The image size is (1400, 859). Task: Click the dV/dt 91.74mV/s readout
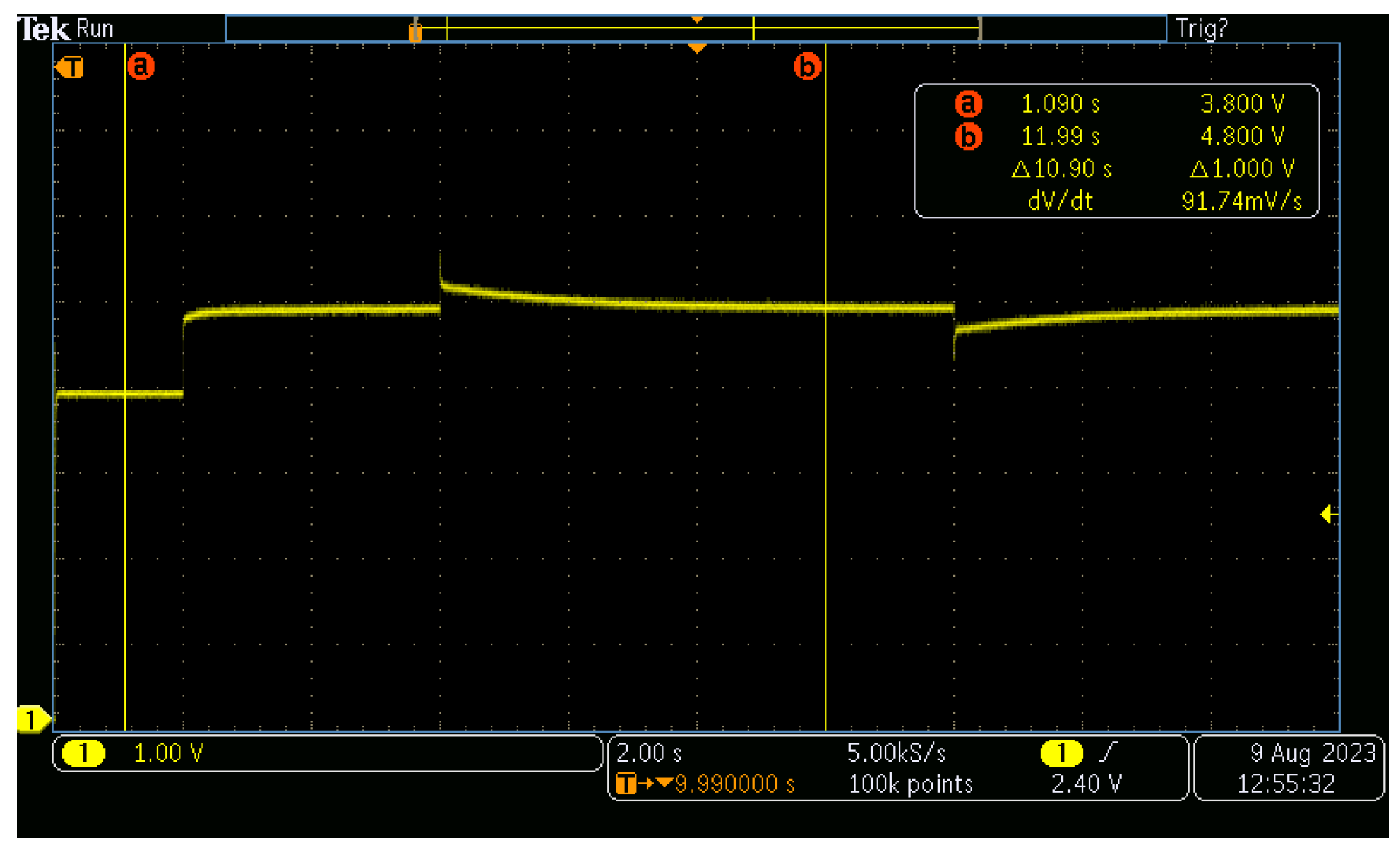click(x=1164, y=202)
